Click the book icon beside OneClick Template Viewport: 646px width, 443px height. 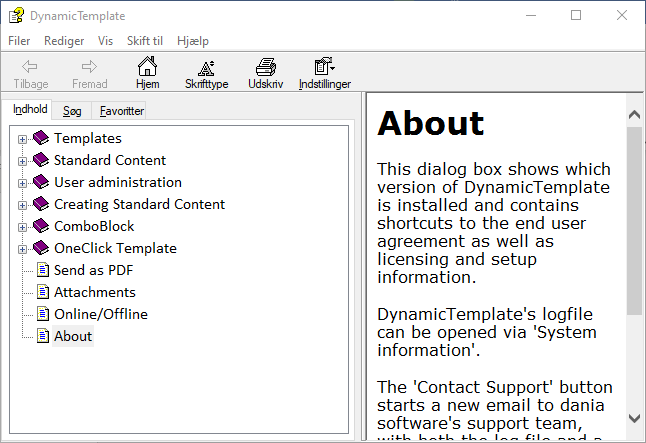(x=41, y=248)
